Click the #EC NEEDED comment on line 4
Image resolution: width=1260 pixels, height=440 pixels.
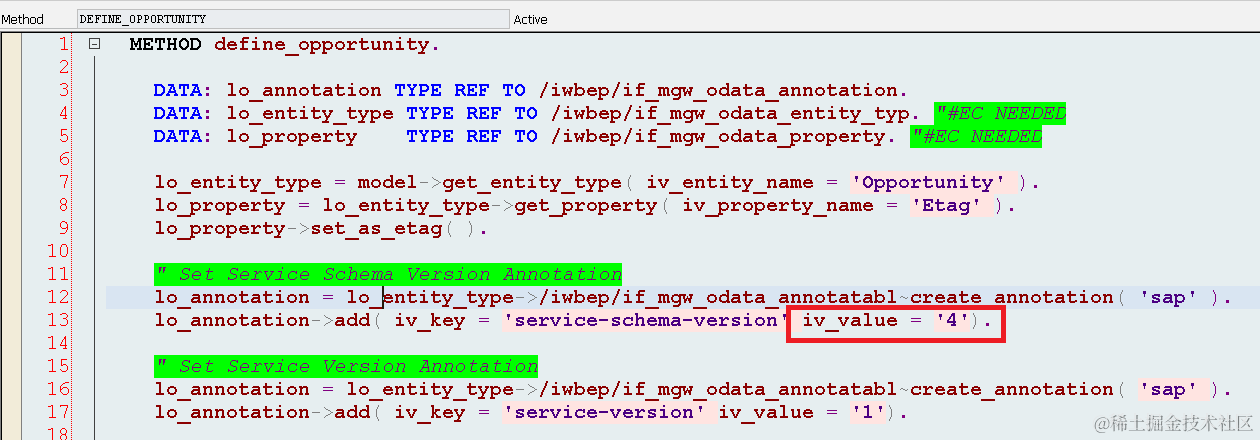[1000, 114]
